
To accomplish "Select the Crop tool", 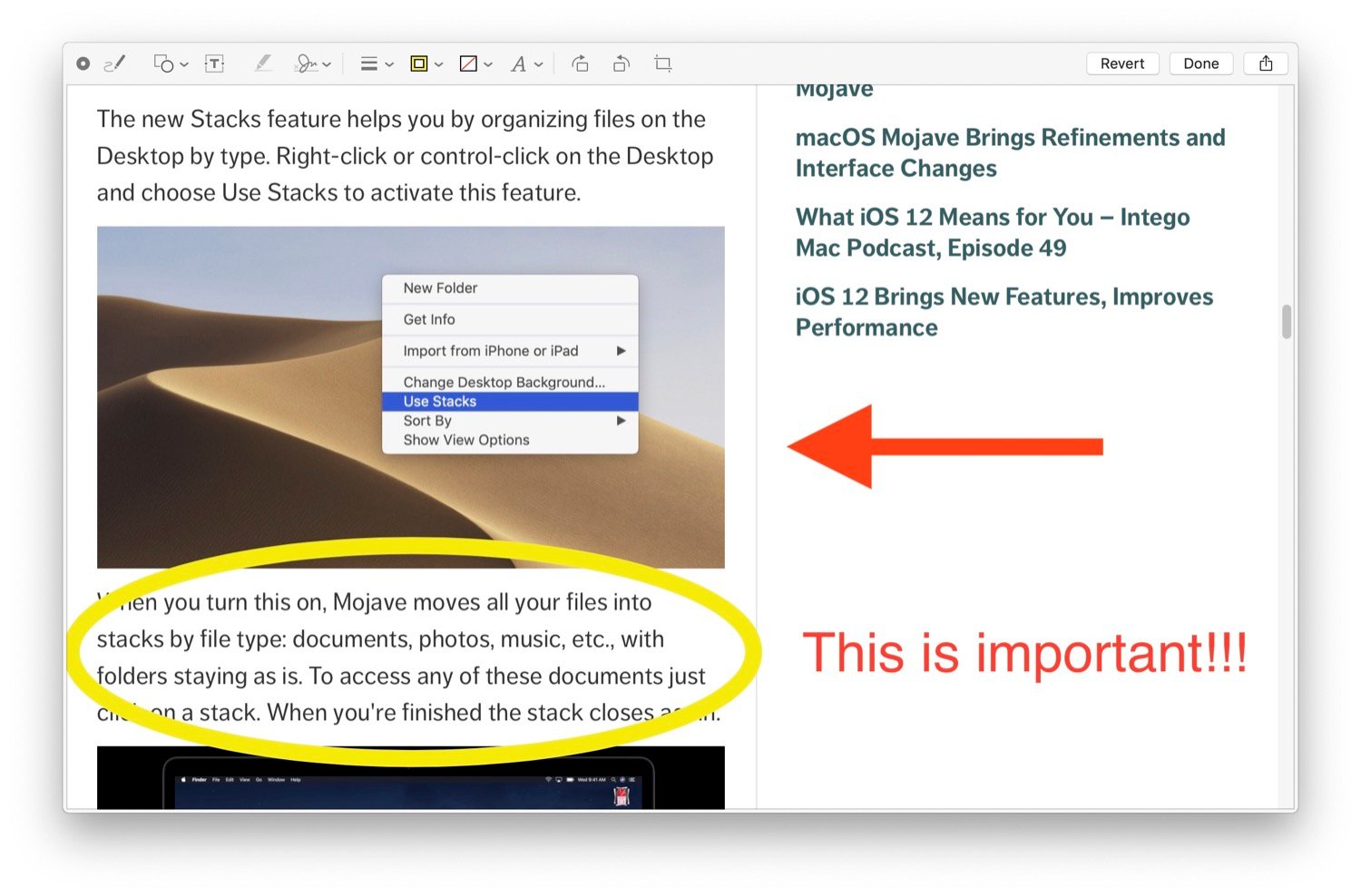I will [663, 63].
